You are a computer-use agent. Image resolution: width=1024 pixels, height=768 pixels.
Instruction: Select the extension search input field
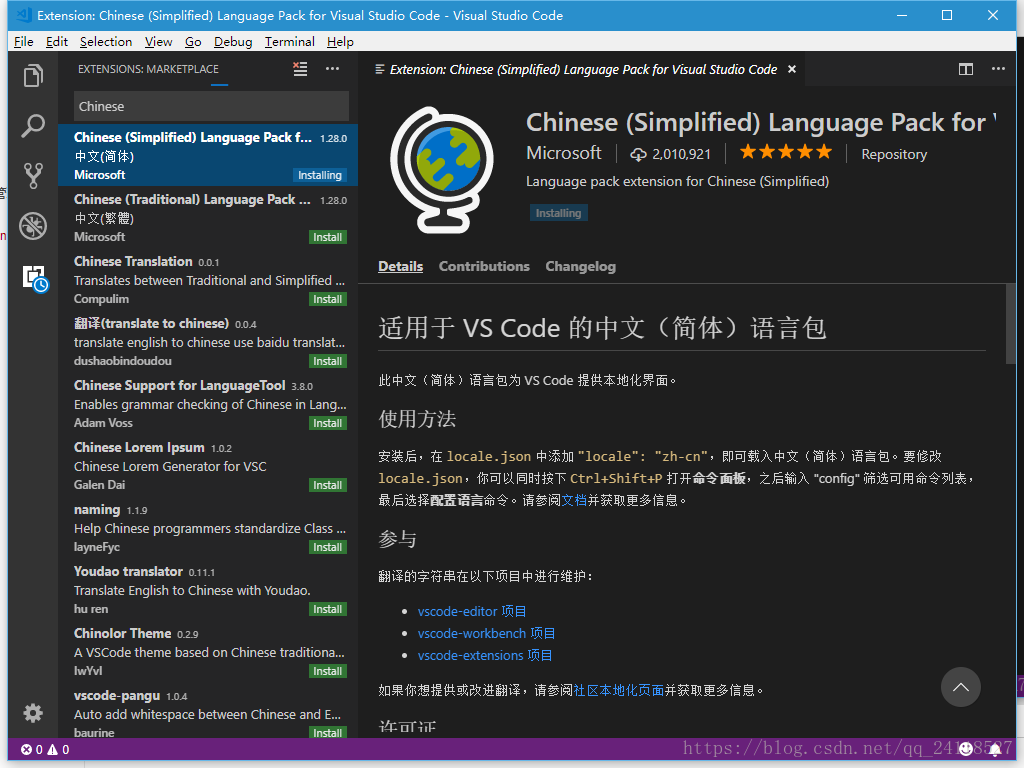click(x=210, y=106)
